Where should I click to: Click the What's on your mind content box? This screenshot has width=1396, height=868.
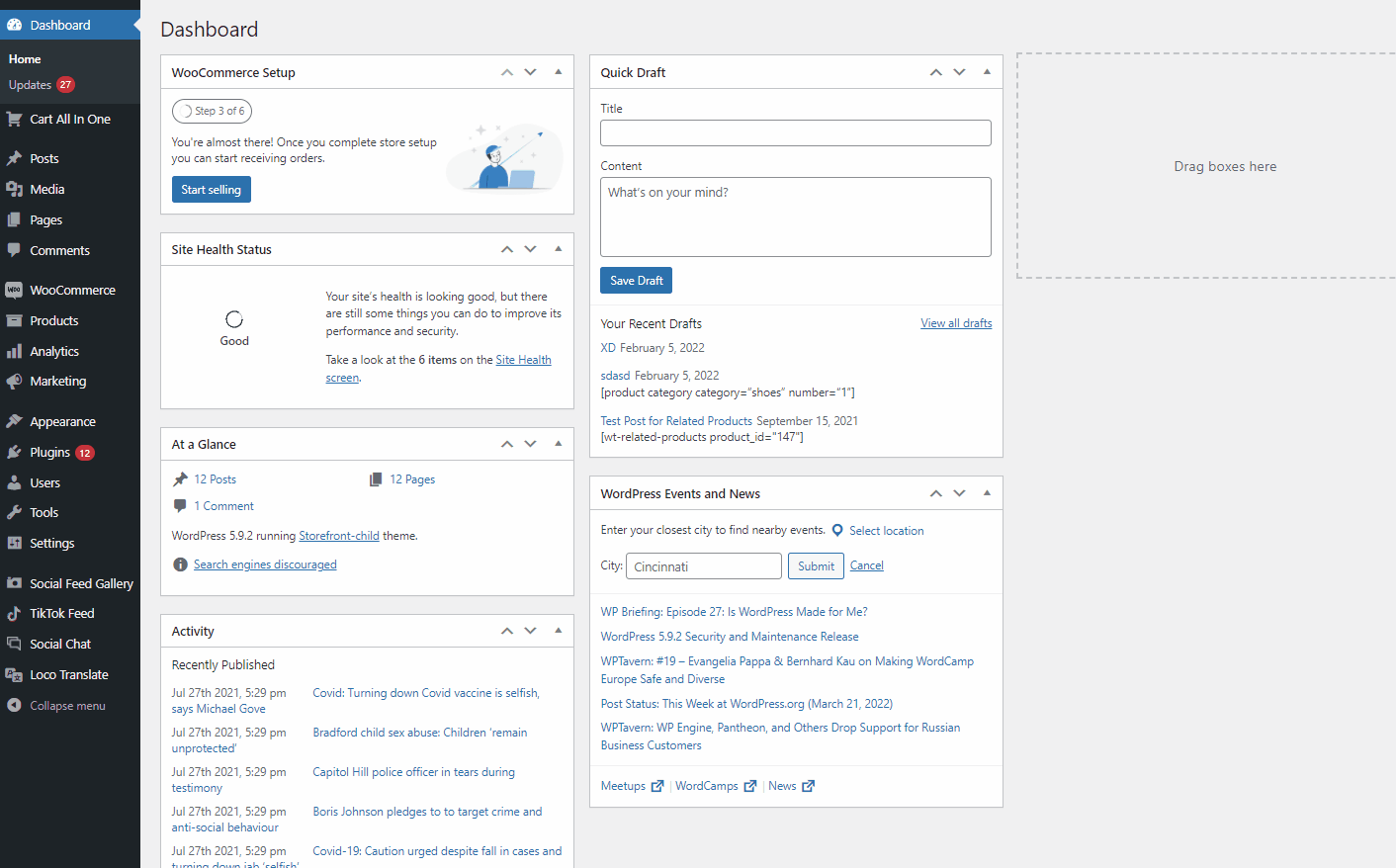pyautogui.click(x=796, y=217)
